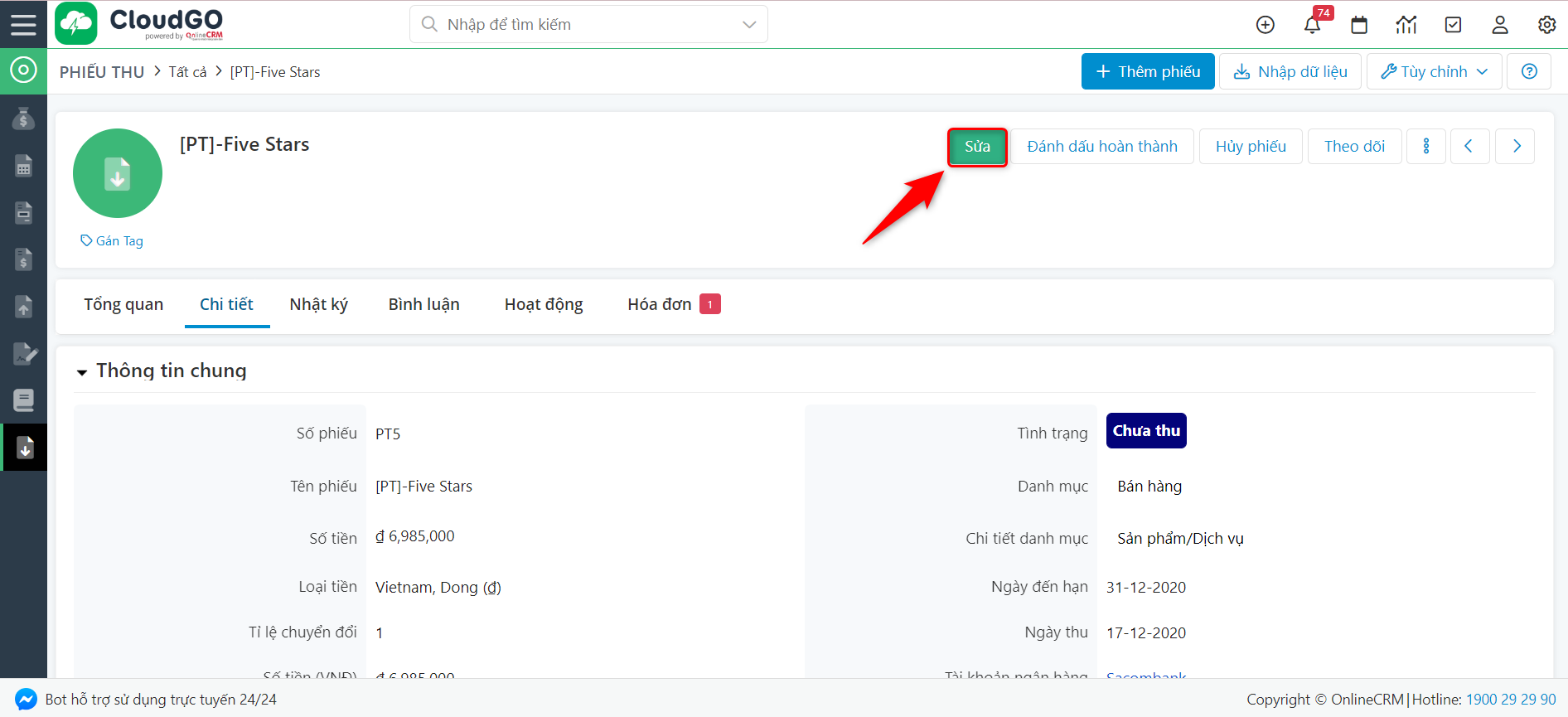Click Đánh dấu hoàn thành button
Screen dimensions: 1568x717
point(1101,147)
